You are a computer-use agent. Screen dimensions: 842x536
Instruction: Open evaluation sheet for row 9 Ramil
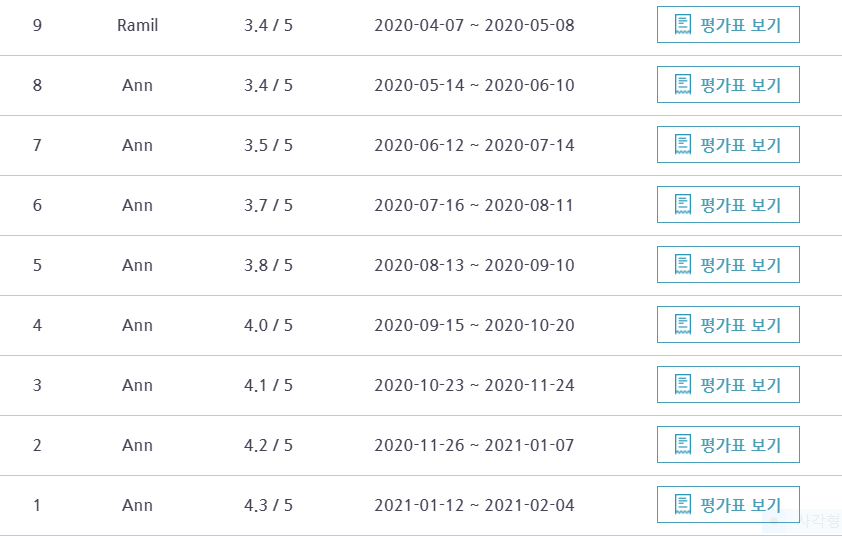[728, 25]
